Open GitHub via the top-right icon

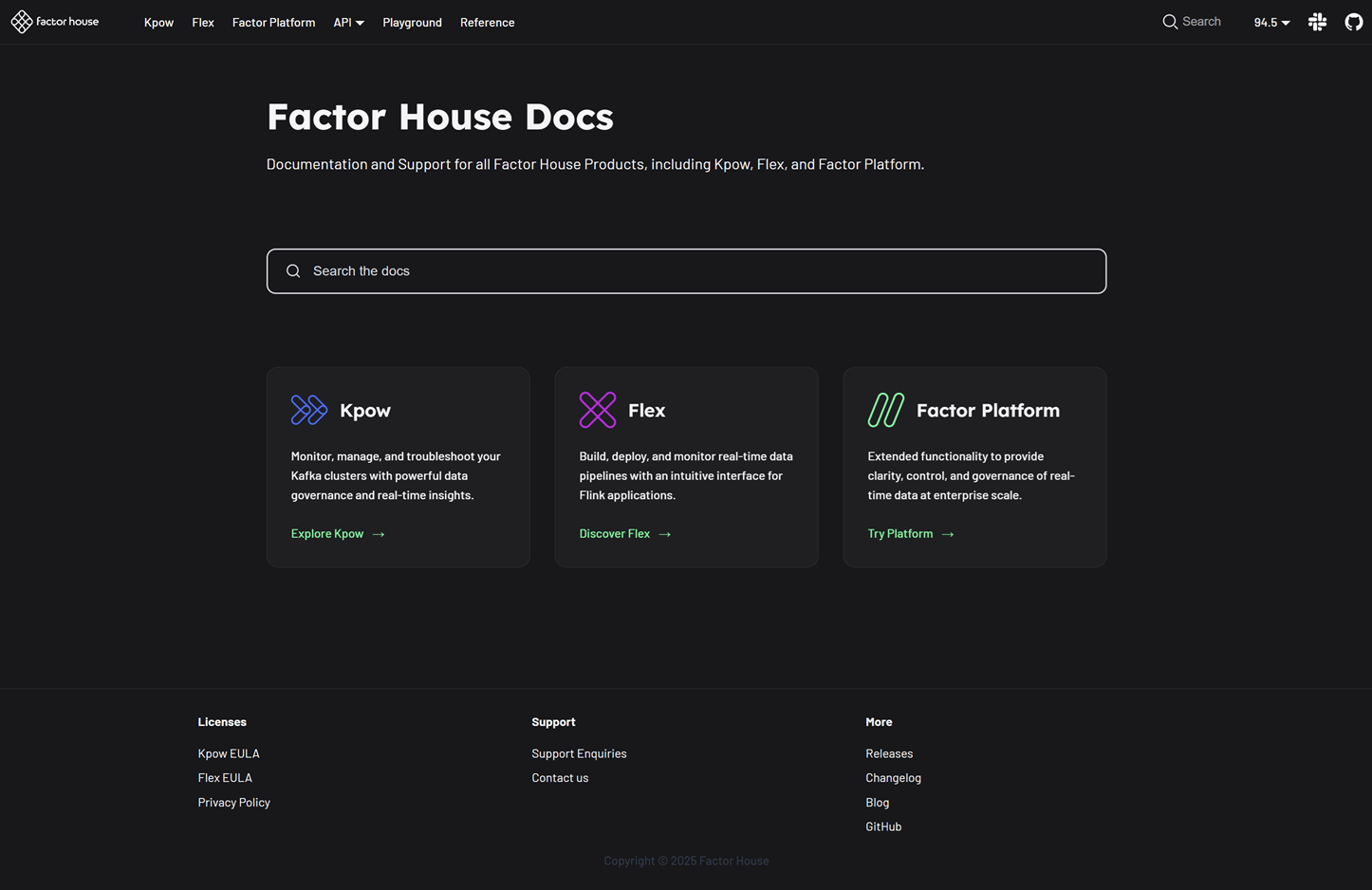click(1353, 22)
